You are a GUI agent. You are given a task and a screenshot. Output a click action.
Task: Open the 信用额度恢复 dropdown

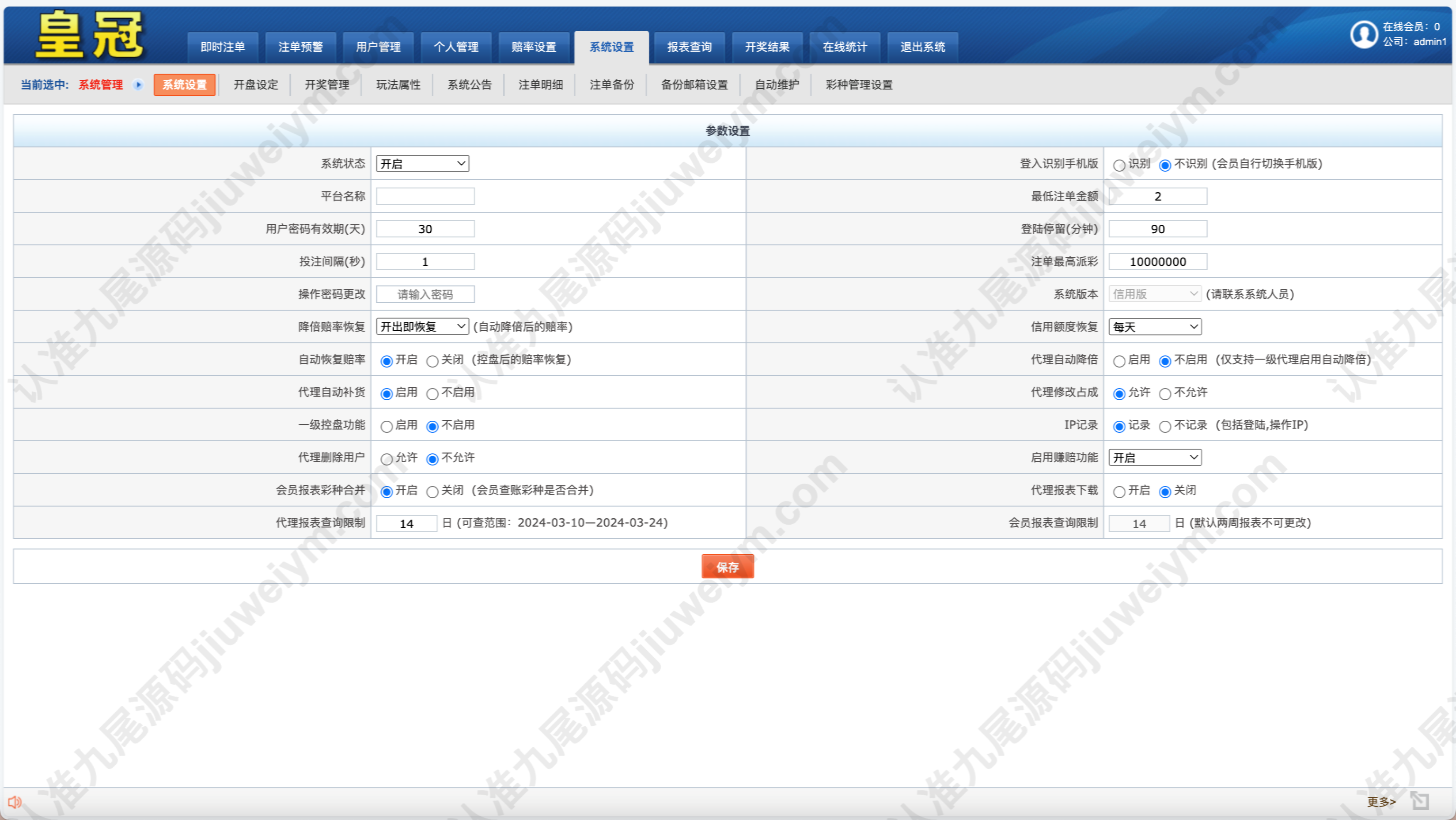point(1155,327)
